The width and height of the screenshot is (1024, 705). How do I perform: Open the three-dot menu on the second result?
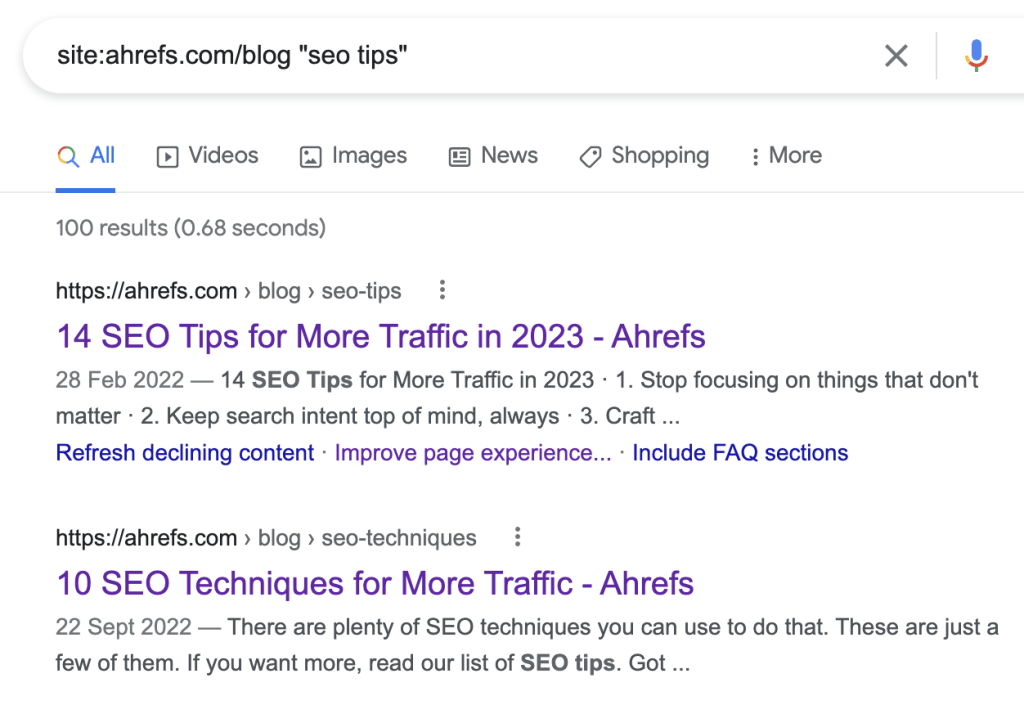click(517, 537)
